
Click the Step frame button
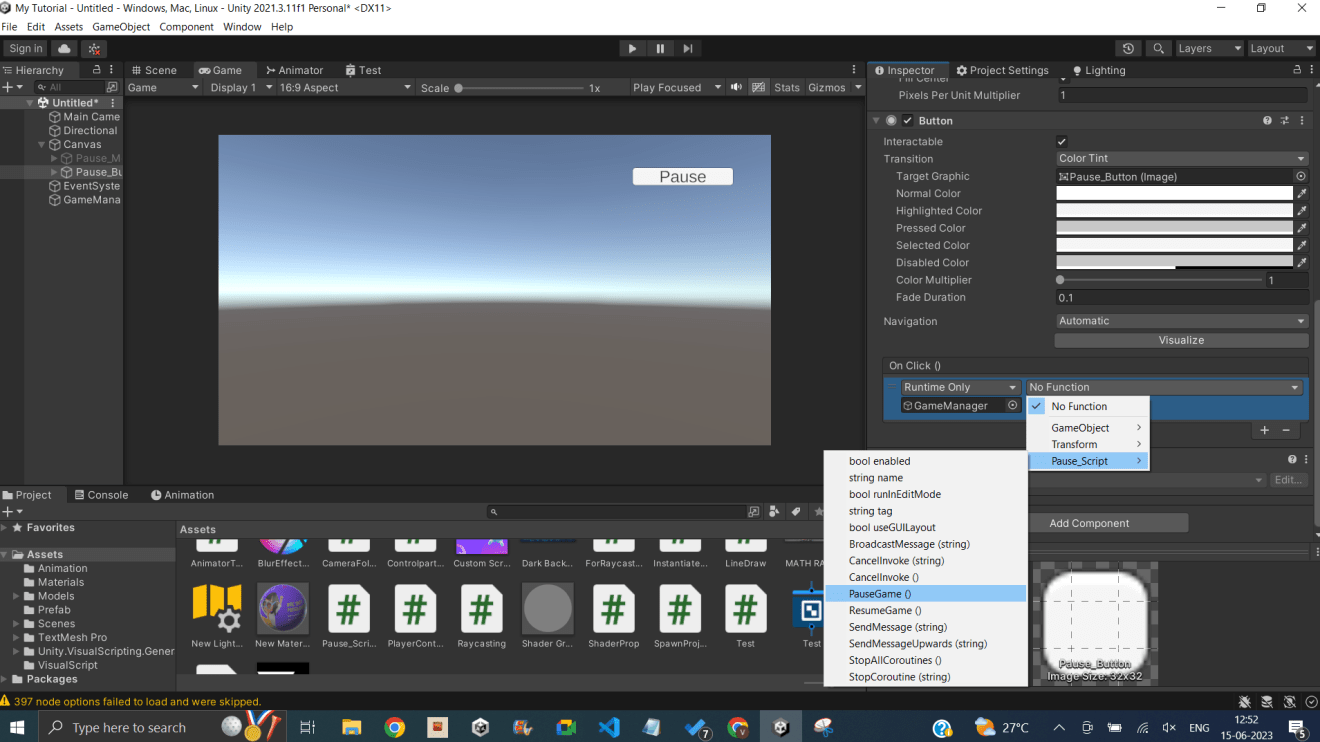(x=687, y=47)
